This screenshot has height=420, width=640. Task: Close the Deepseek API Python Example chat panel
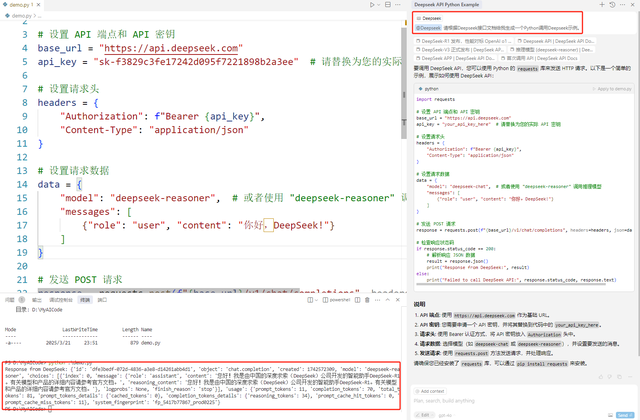pos(633,4)
